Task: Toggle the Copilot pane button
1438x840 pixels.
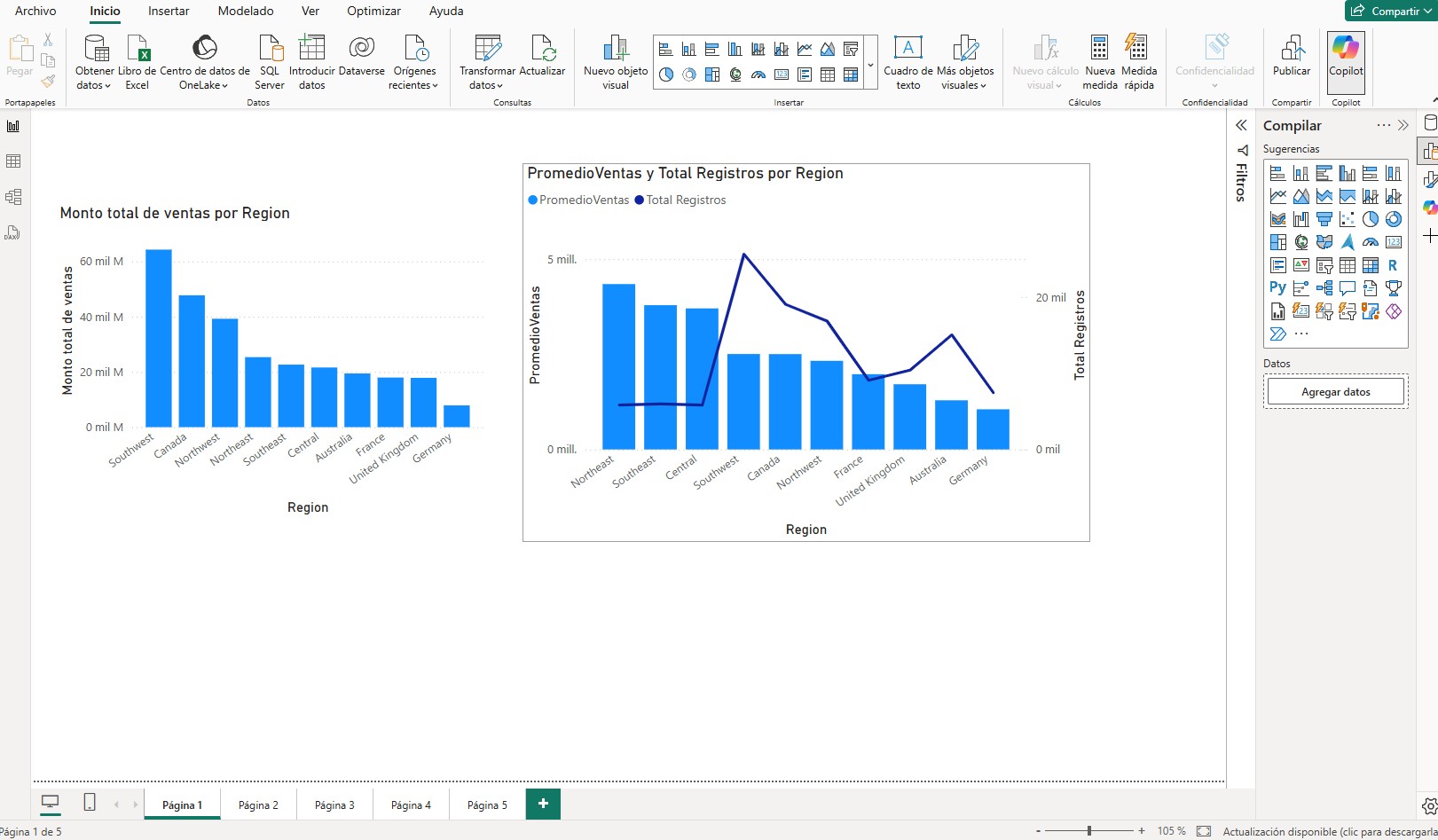Action: pos(1346,62)
